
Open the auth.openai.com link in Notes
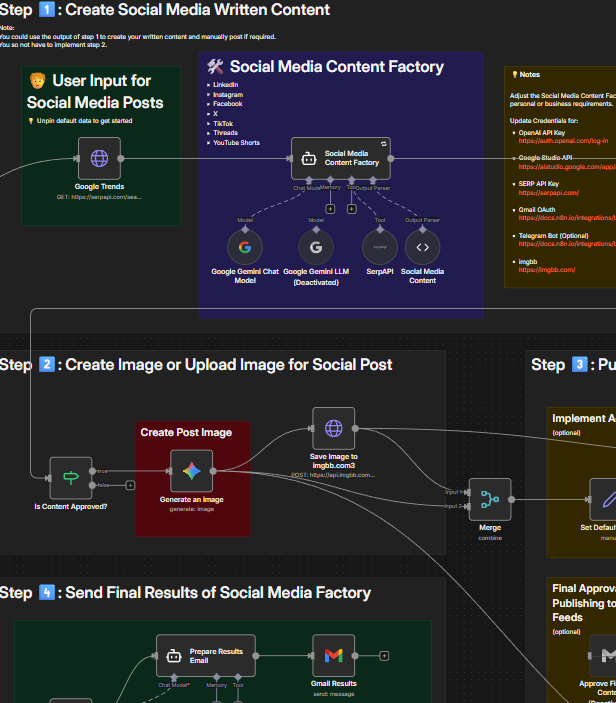point(560,140)
